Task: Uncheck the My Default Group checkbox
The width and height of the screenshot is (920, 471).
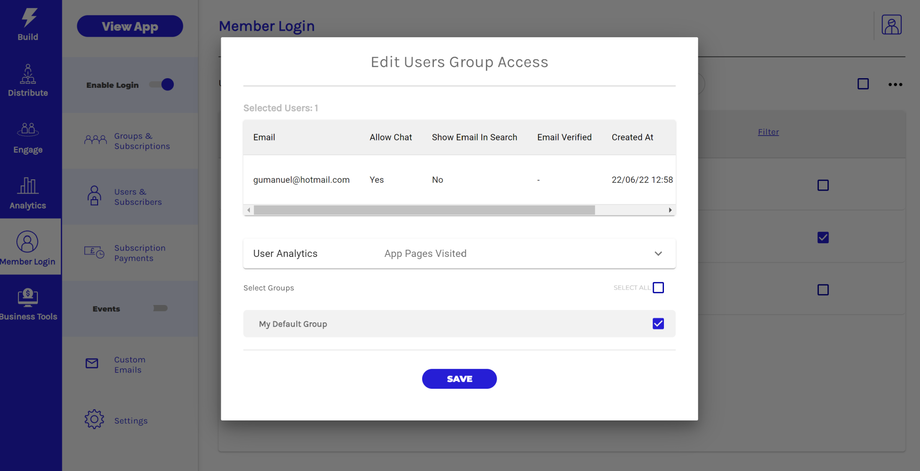Action: 658,324
